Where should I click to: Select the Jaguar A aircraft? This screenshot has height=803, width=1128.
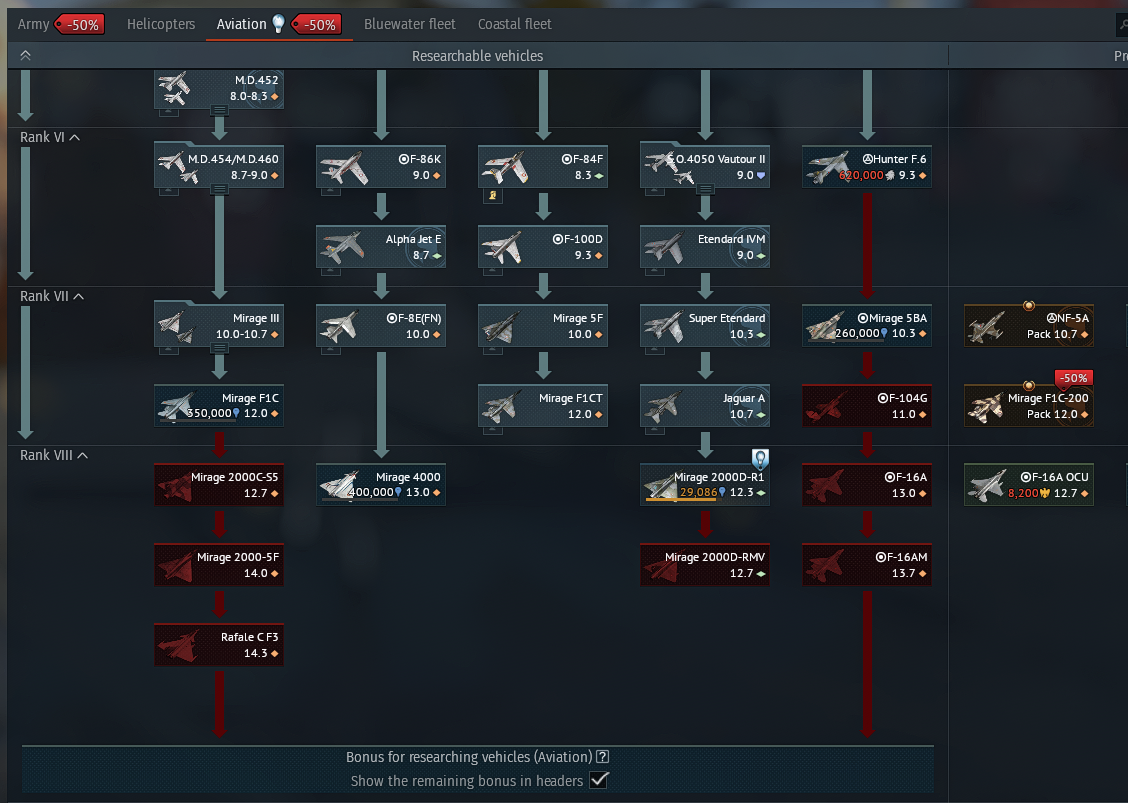tap(705, 405)
